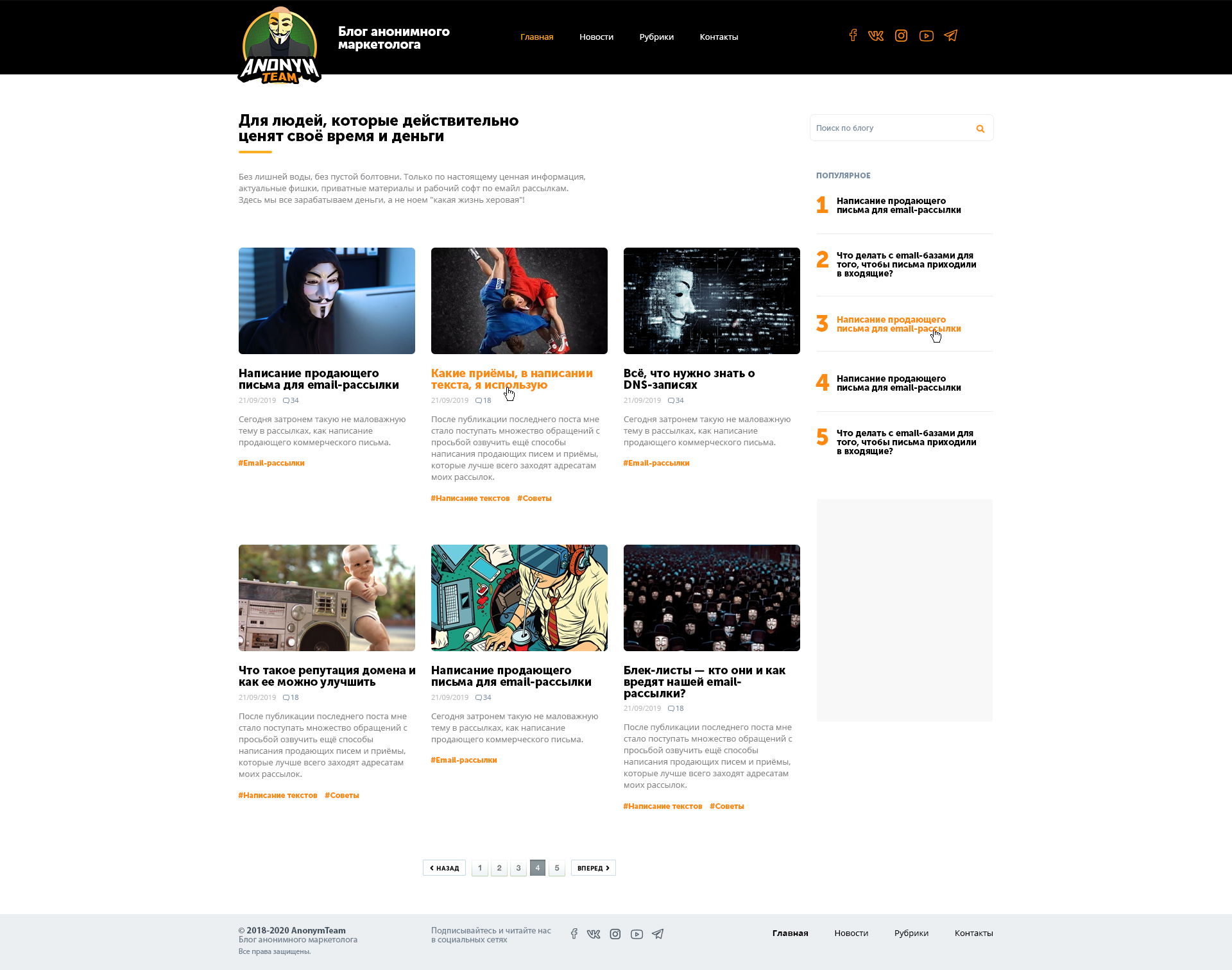The height and width of the screenshot is (970, 1232).
Task: Open popular item 1 Написание продающего письма
Action: point(898,205)
